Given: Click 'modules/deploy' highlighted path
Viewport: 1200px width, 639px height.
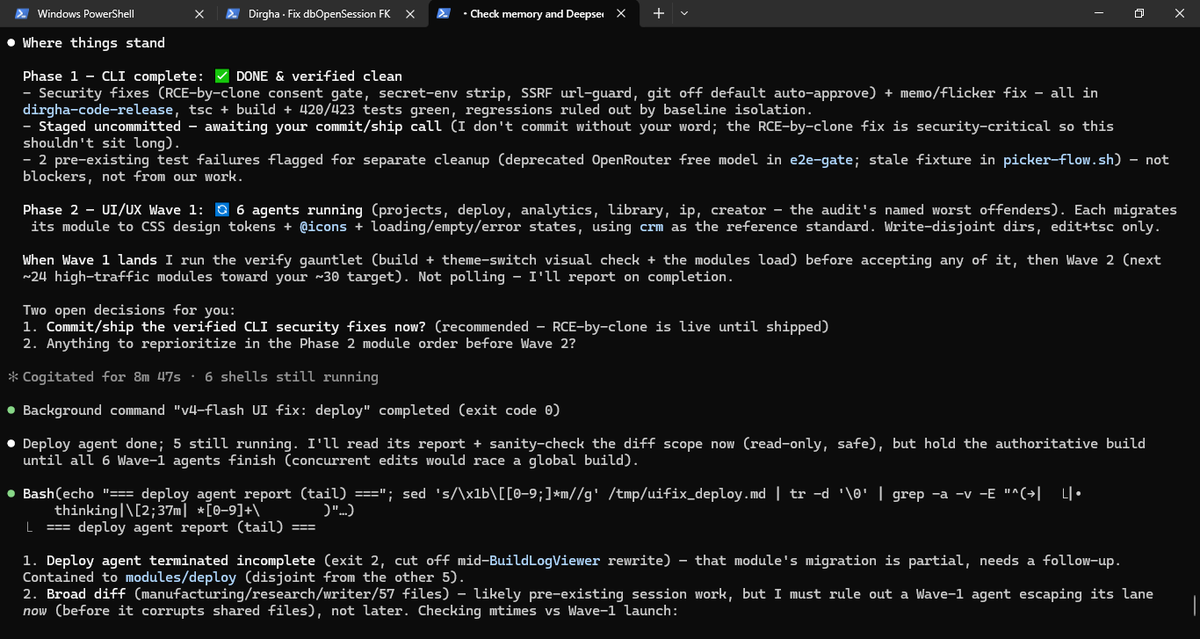Looking at the screenshot, I should (x=180, y=577).
